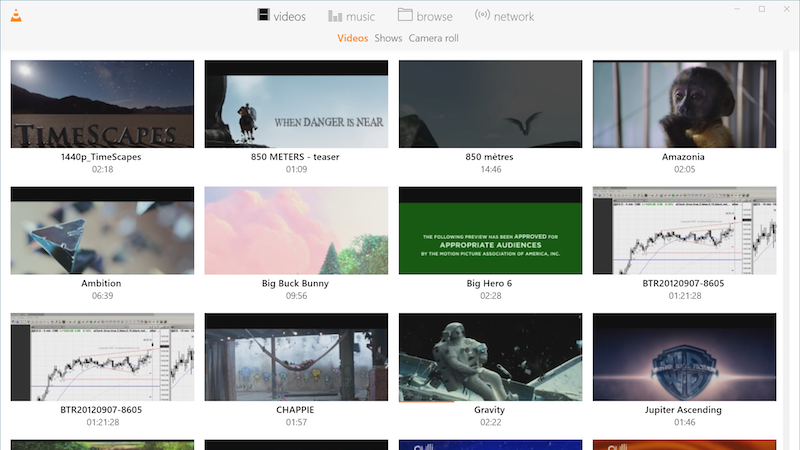This screenshot has width=800, height=450.
Task: Open the videos section label
Action: click(x=289, y=17)
